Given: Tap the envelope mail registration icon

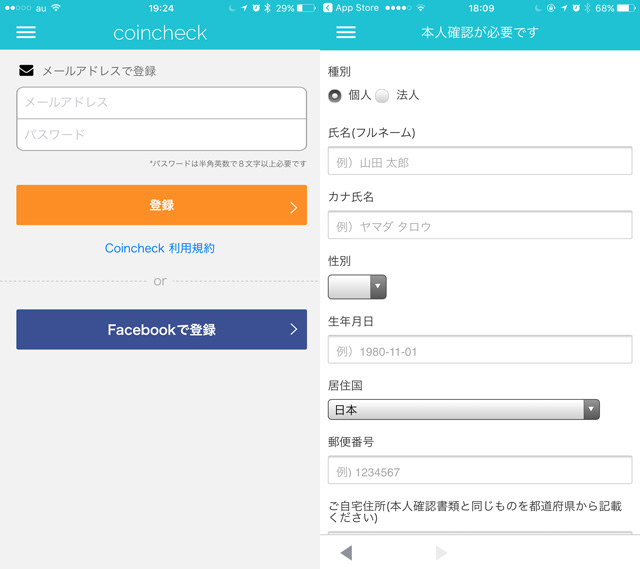Looking at the screenshot, I should pyautogui.click(x=27, y=71).
